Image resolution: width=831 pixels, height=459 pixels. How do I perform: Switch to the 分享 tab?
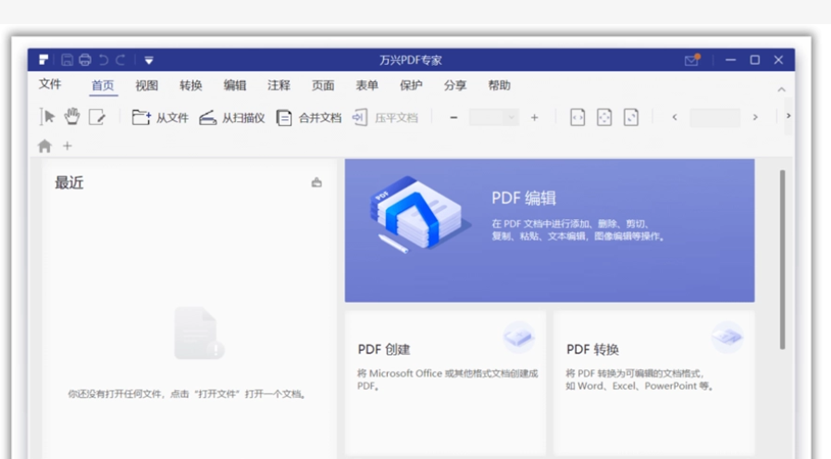[x=455, y=85]
